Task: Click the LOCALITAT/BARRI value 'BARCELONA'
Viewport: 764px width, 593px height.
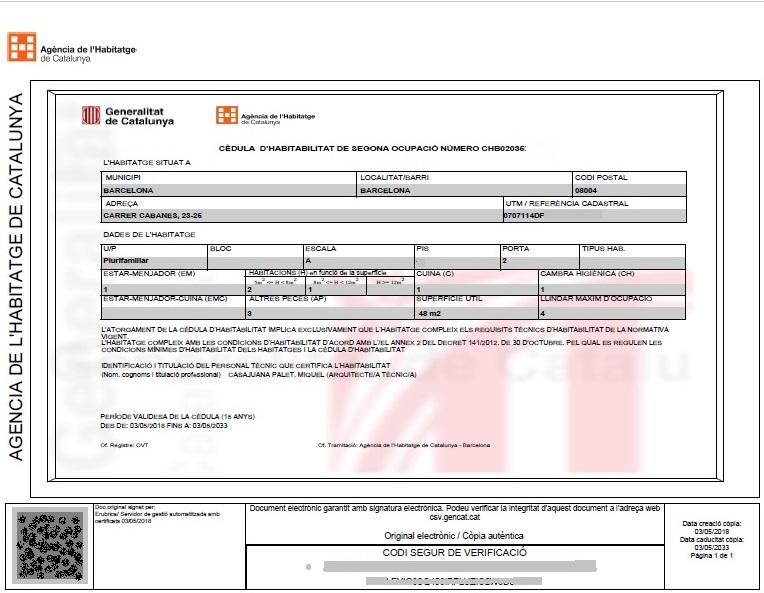Action: click(385, 190)
